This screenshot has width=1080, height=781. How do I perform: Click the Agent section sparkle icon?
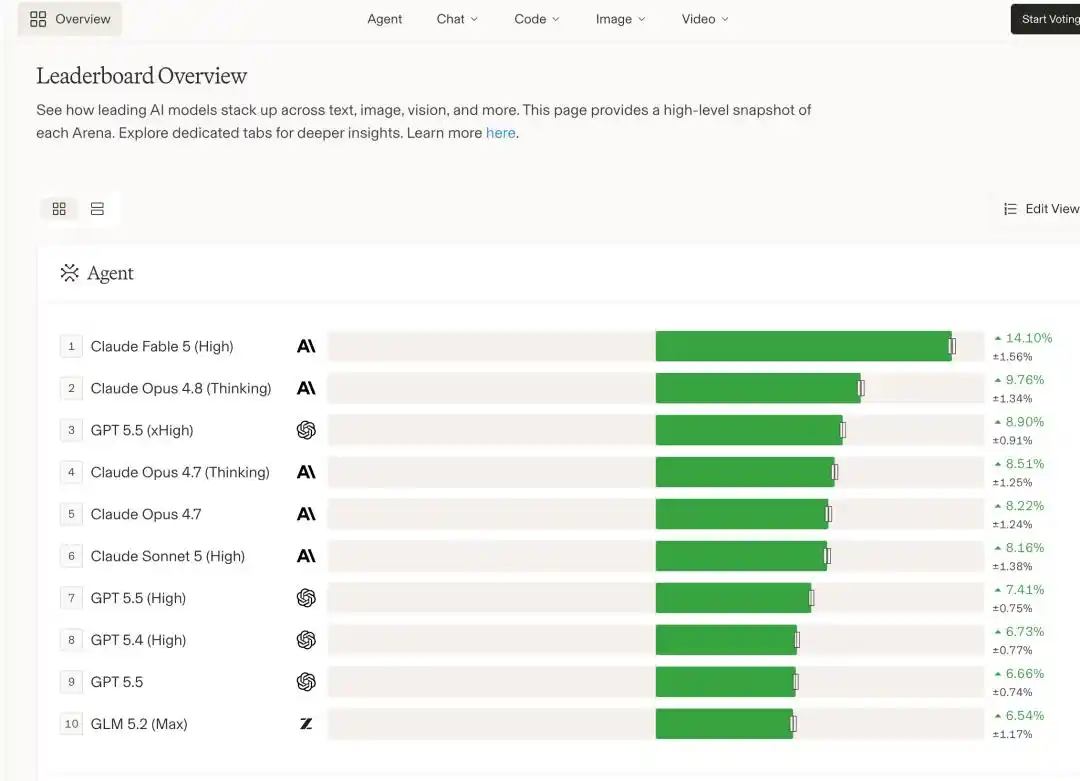(70, 273)
